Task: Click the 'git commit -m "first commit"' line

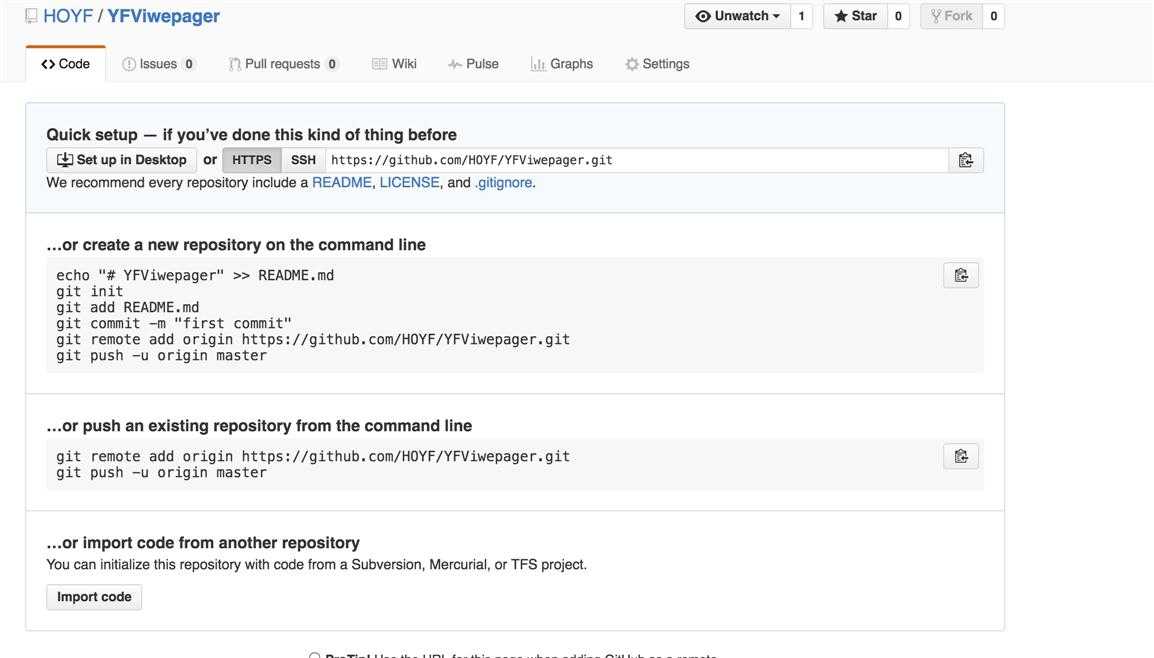Action: pos(174,324)
